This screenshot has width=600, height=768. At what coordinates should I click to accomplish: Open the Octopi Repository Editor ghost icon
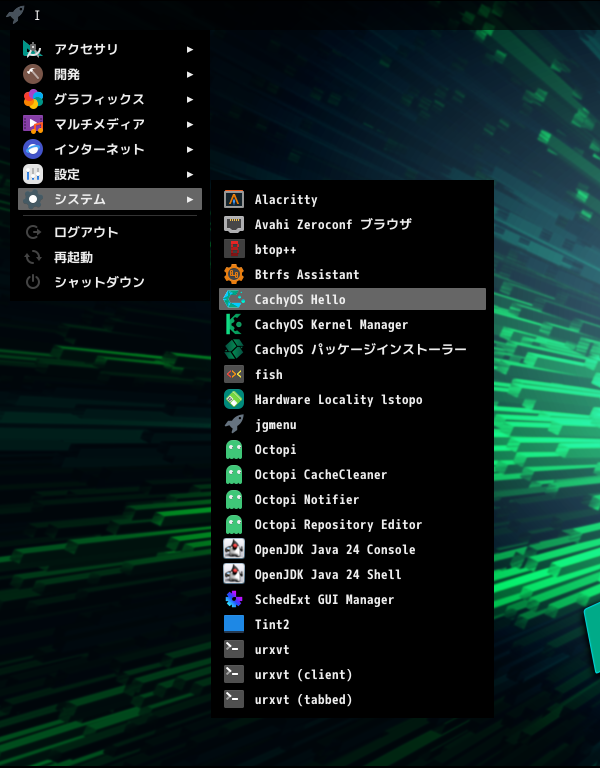234,524
